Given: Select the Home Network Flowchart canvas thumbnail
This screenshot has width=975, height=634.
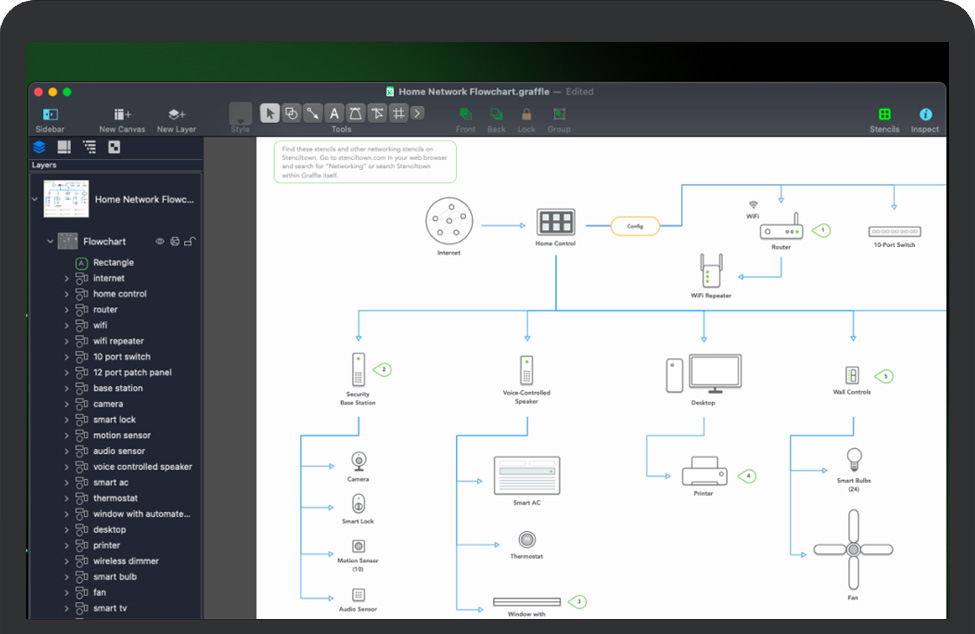Looking at the screenshot, I should [66, 199].
